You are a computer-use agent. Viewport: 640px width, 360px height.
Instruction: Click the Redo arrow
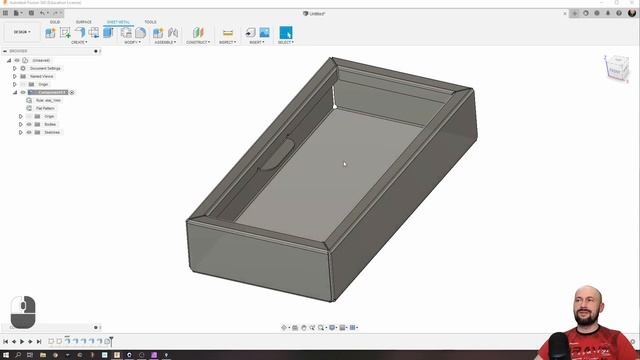(56, 13)
